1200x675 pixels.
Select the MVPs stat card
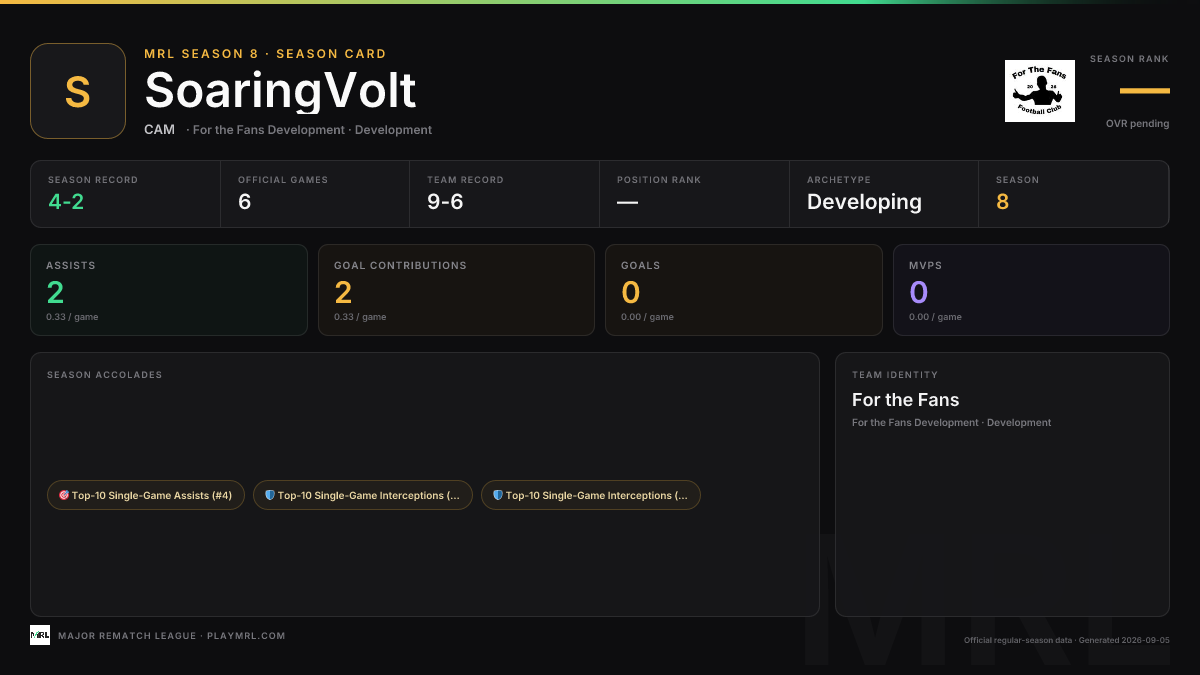1031,290
